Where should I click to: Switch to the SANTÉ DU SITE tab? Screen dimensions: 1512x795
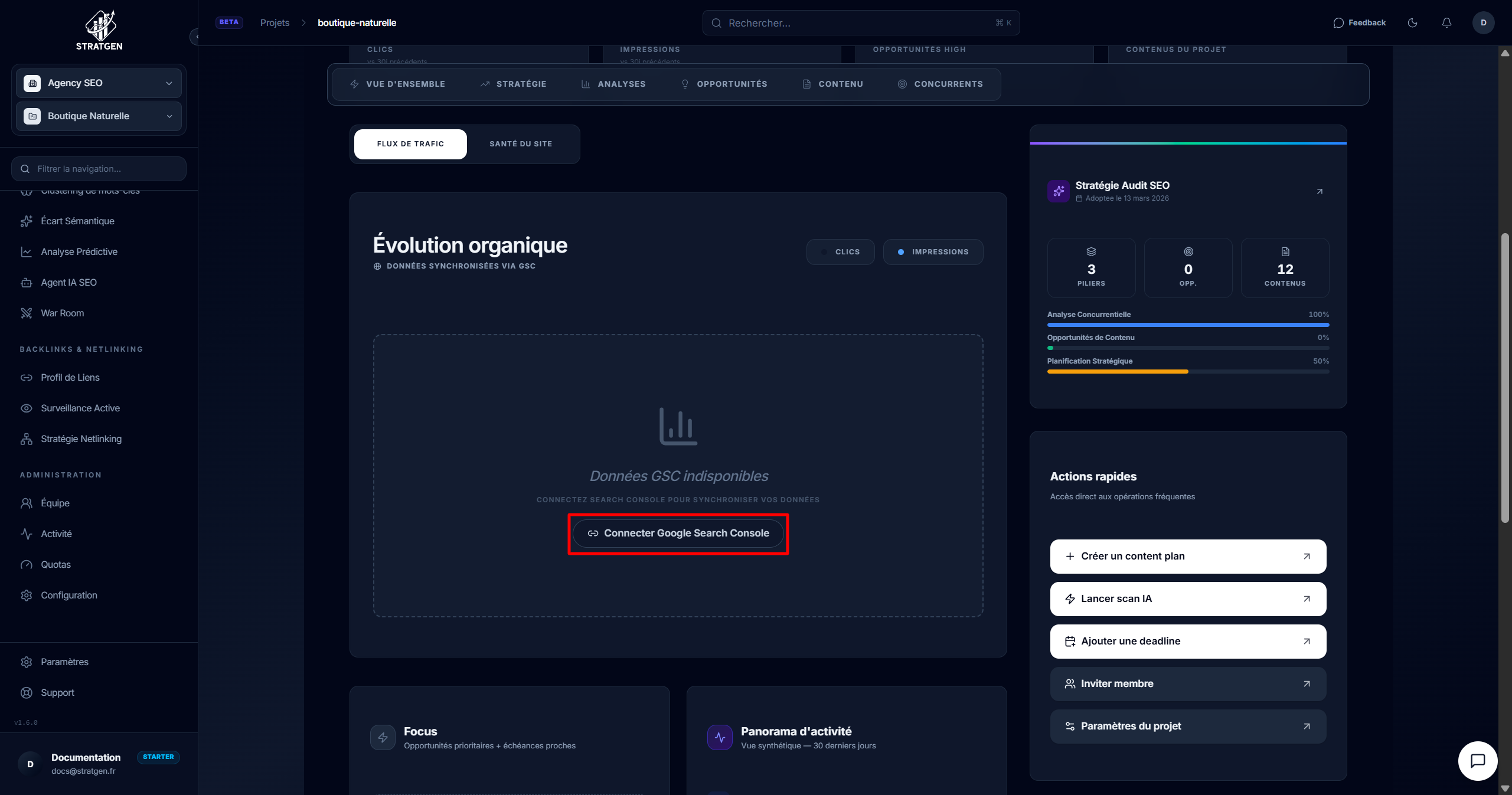[x=520, y=143]
